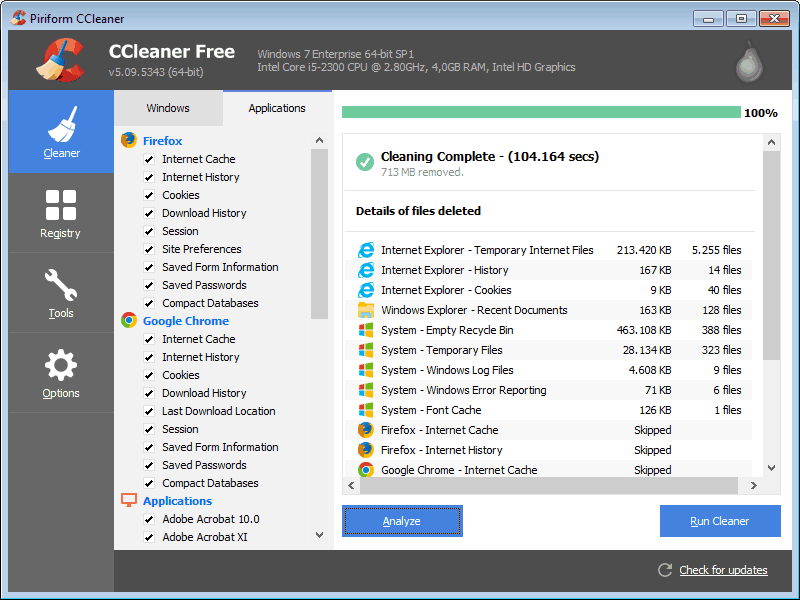Select 'System - Empty Recycle Bin' result row
The image size is (800, 600).
[549, 330]
